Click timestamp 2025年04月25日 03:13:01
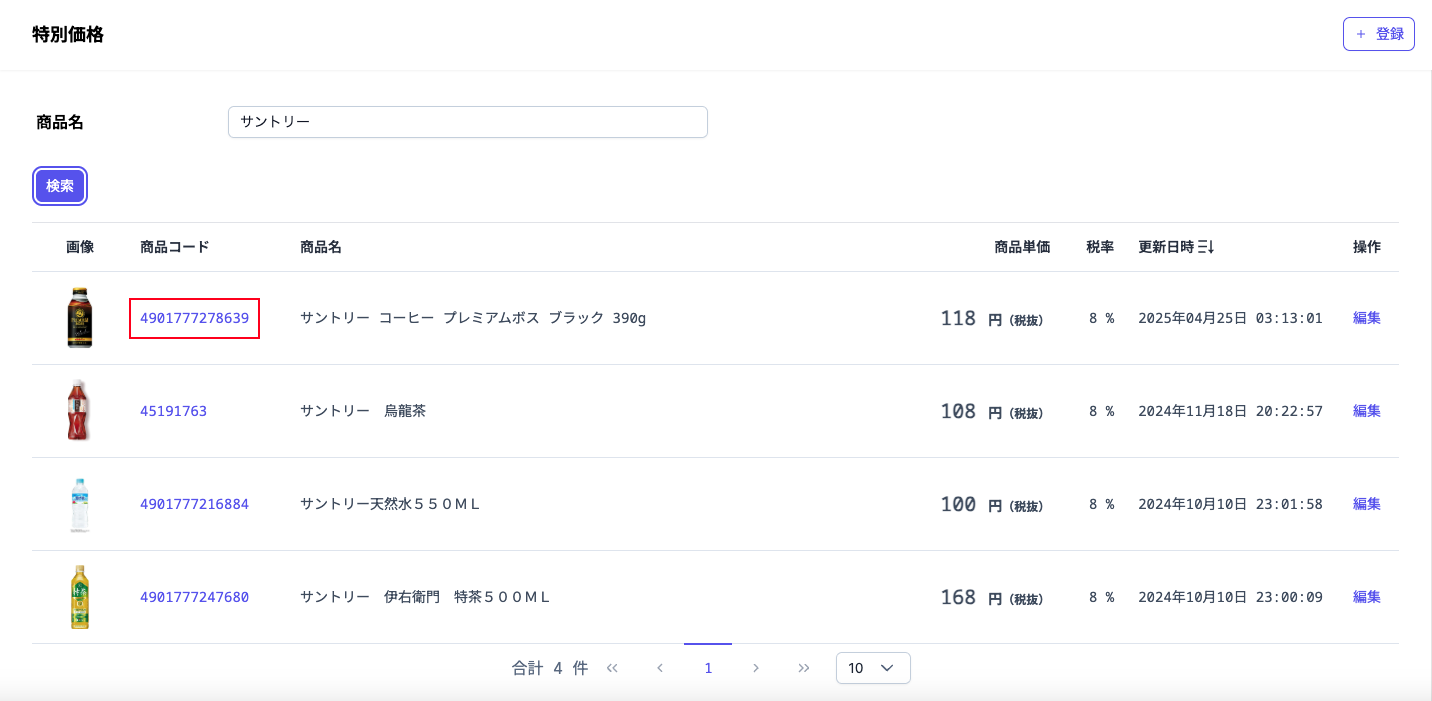 (x=1230, y=318)
